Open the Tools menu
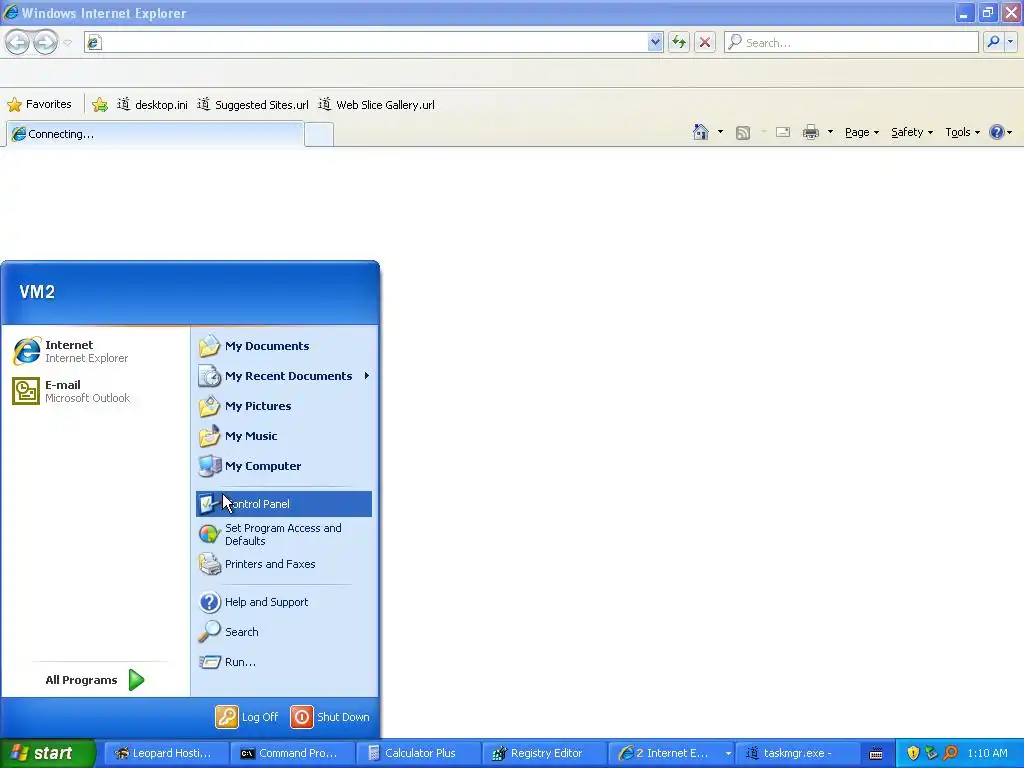This screenshot has width=1024, height=768. point(963,133)
